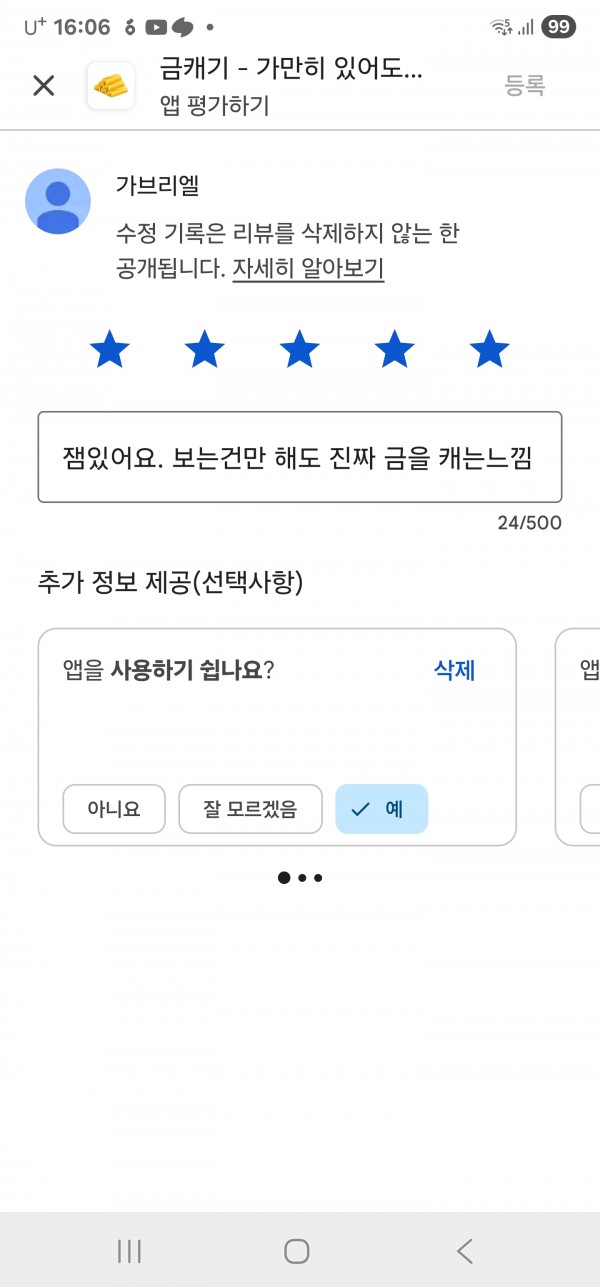Tap the second pagination dot
This screenshot has height=1287, width=600.
302,878
